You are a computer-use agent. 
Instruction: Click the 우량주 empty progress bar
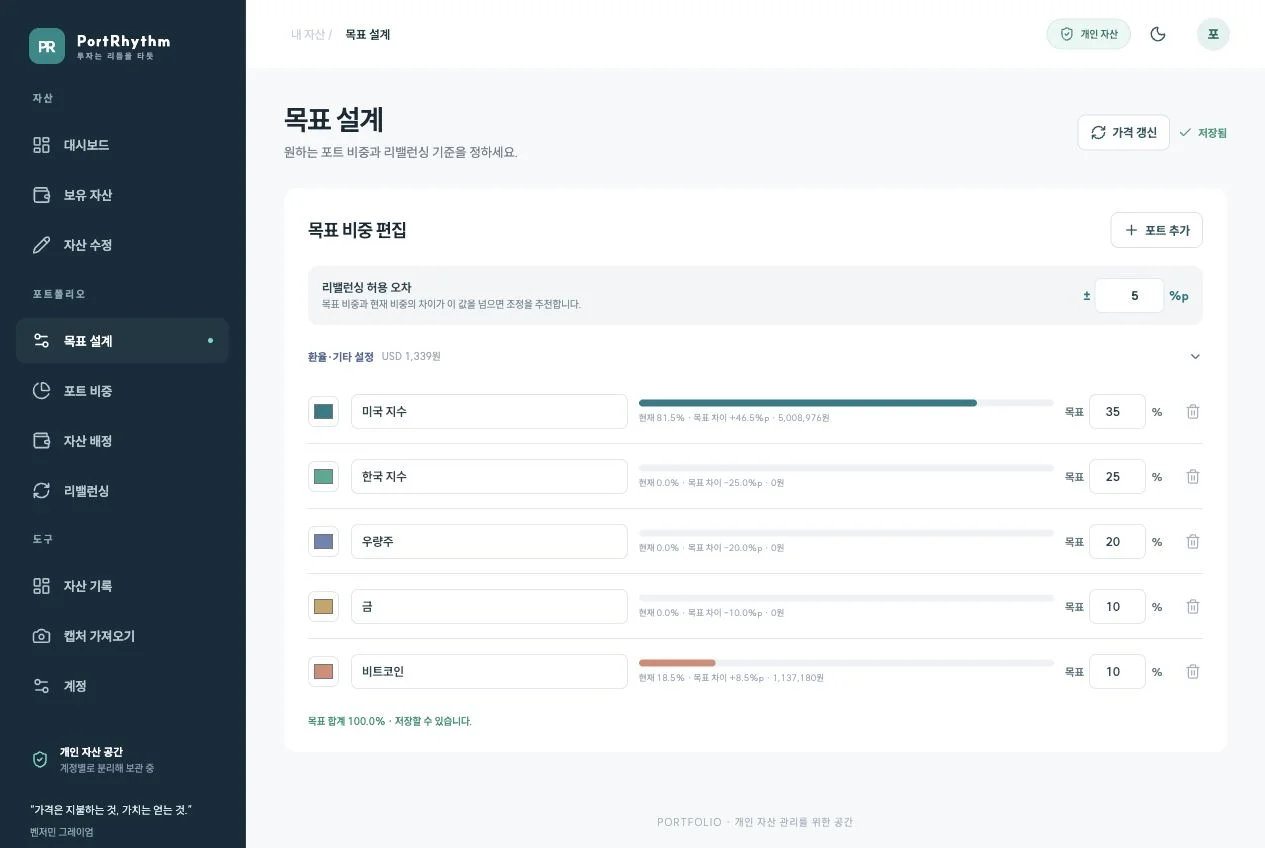pyautogui.click(x=846, y=533)
